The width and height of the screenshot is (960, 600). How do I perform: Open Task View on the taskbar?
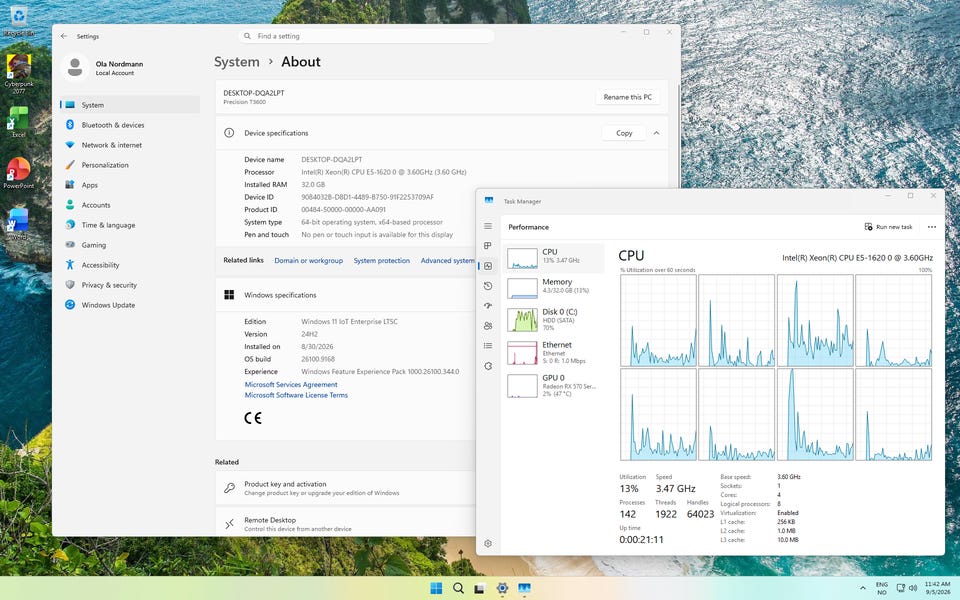[480, 588]
